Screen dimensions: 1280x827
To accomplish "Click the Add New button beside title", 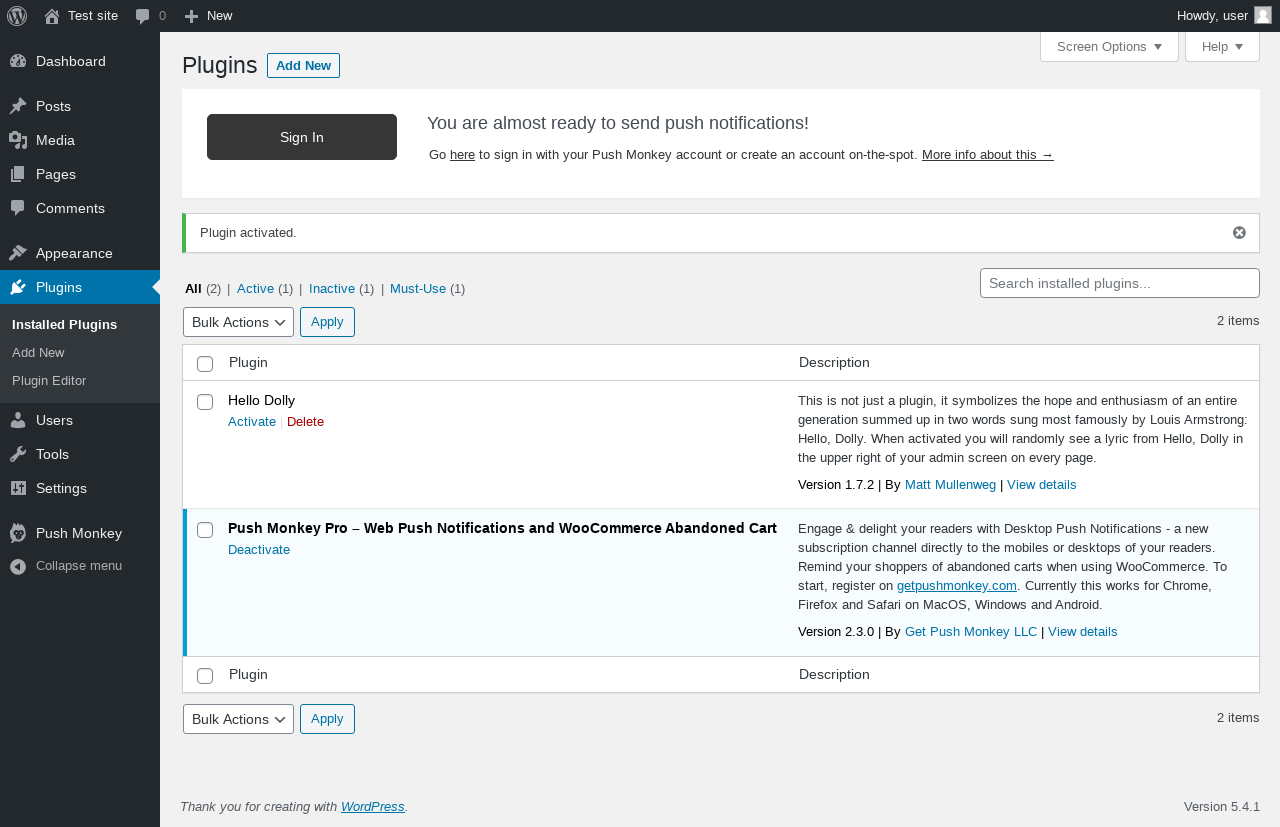I will (303, 65).
